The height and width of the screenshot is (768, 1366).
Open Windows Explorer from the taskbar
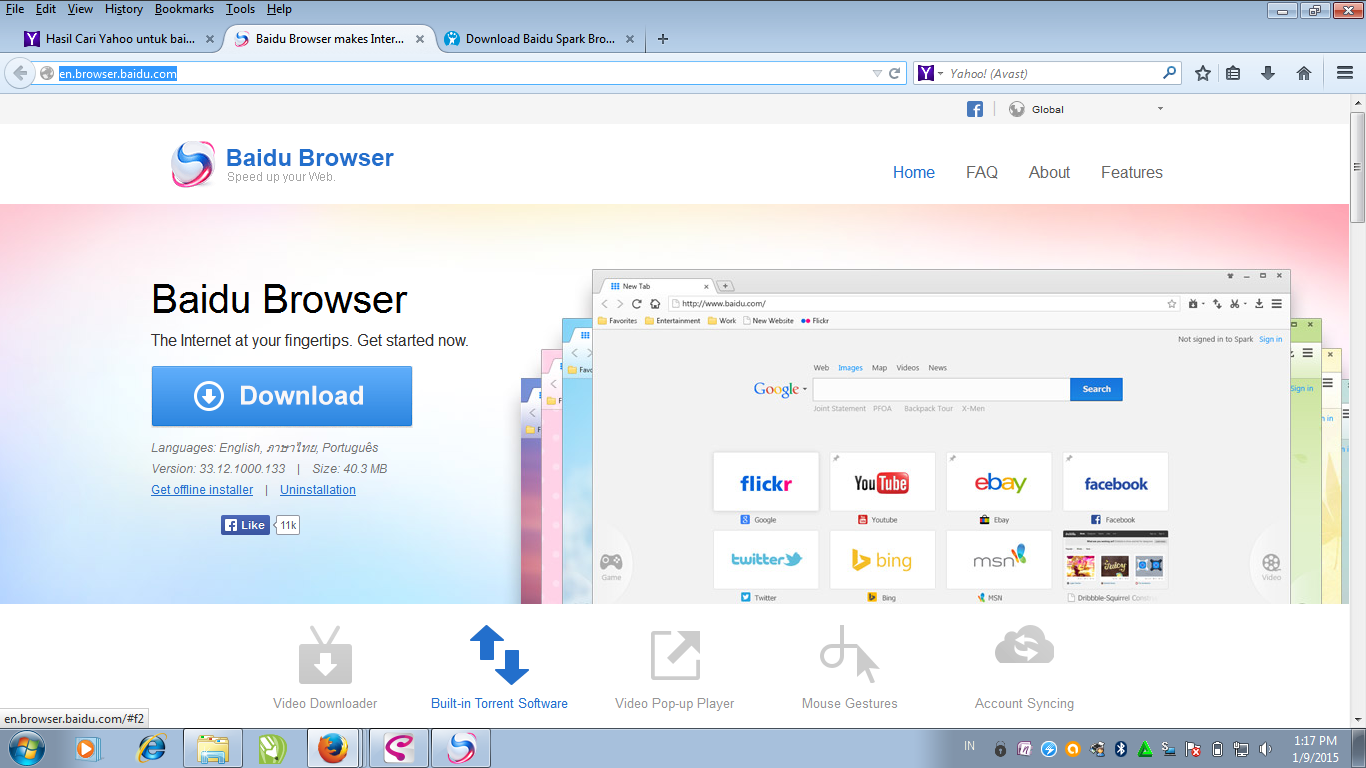[213, 748]
